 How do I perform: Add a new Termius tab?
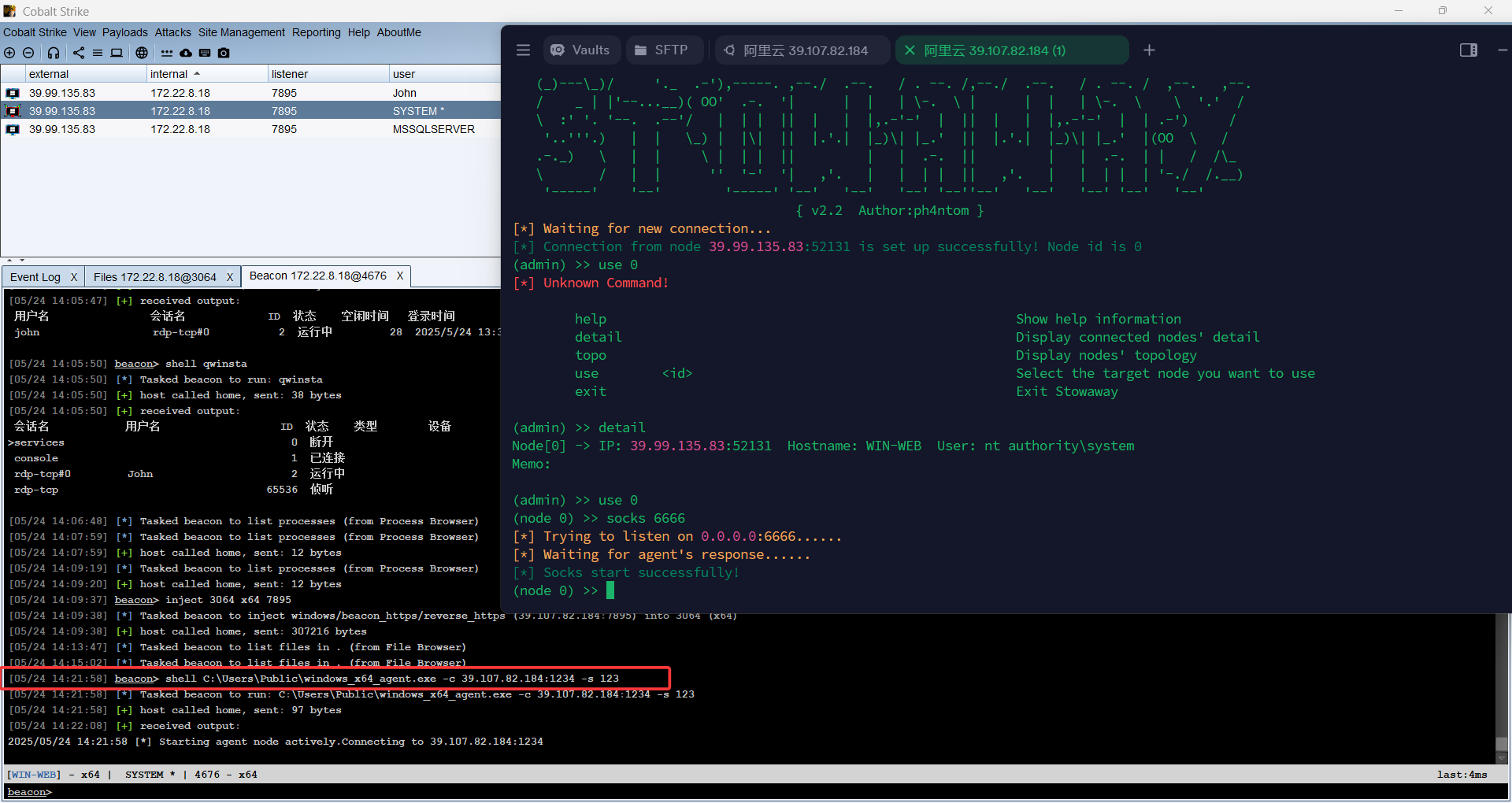[1149, 50]
